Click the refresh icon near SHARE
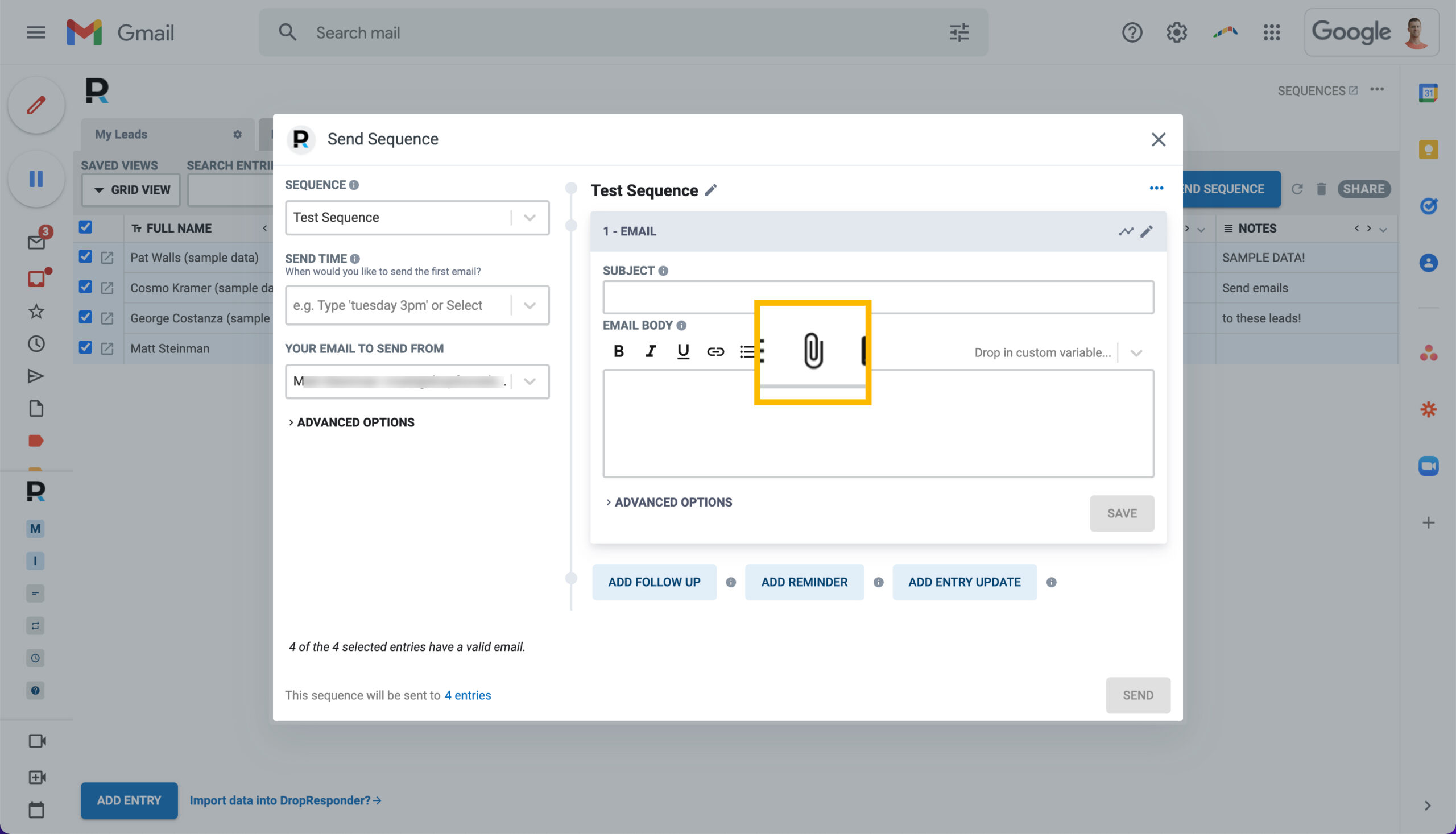The width and height of the screenshot is (1456, 834). pyautogui.click(x=1297, y=189)
